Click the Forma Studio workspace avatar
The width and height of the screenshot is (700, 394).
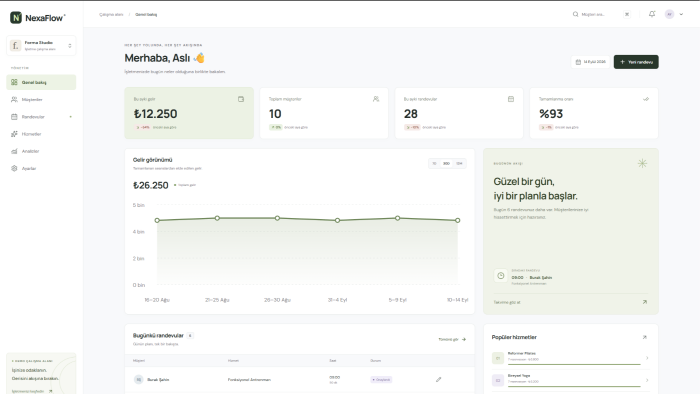coord(16,46)
